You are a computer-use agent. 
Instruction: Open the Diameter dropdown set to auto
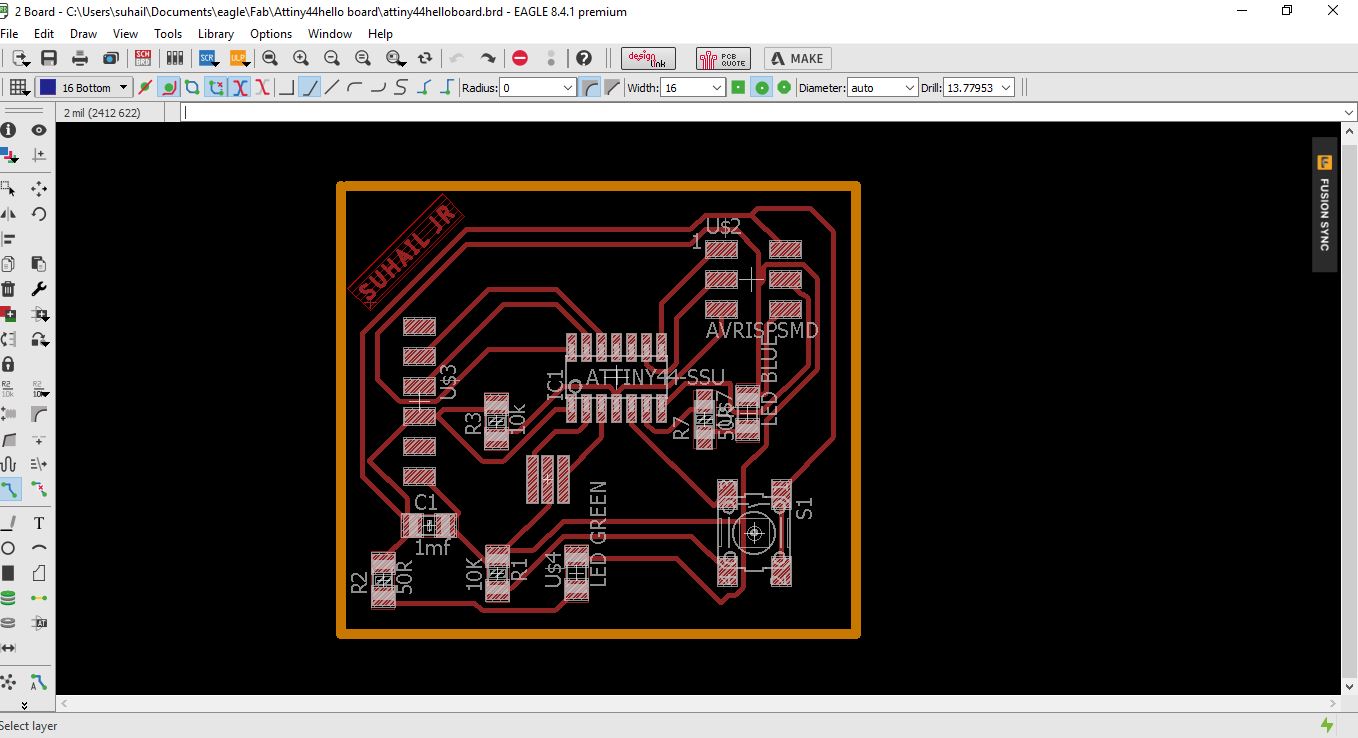pyautogui.click(x=910, y=88)
